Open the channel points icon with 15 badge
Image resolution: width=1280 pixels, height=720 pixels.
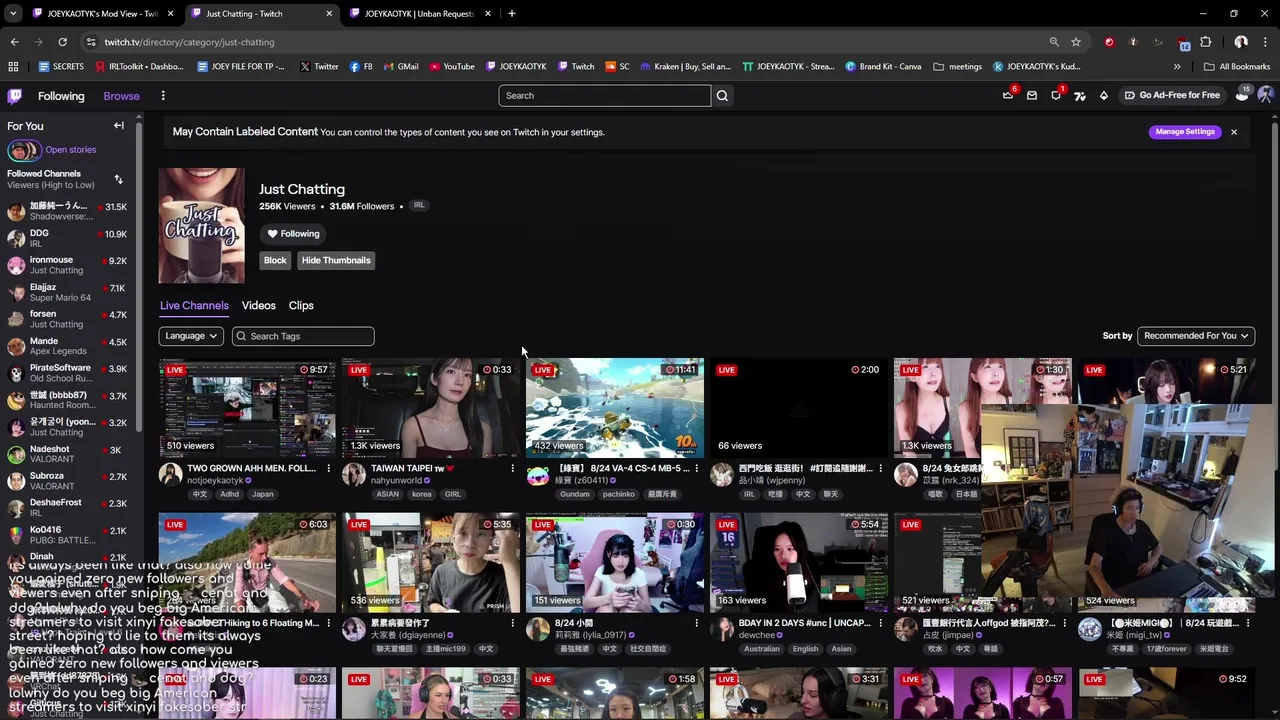[x=1243, y=94]
